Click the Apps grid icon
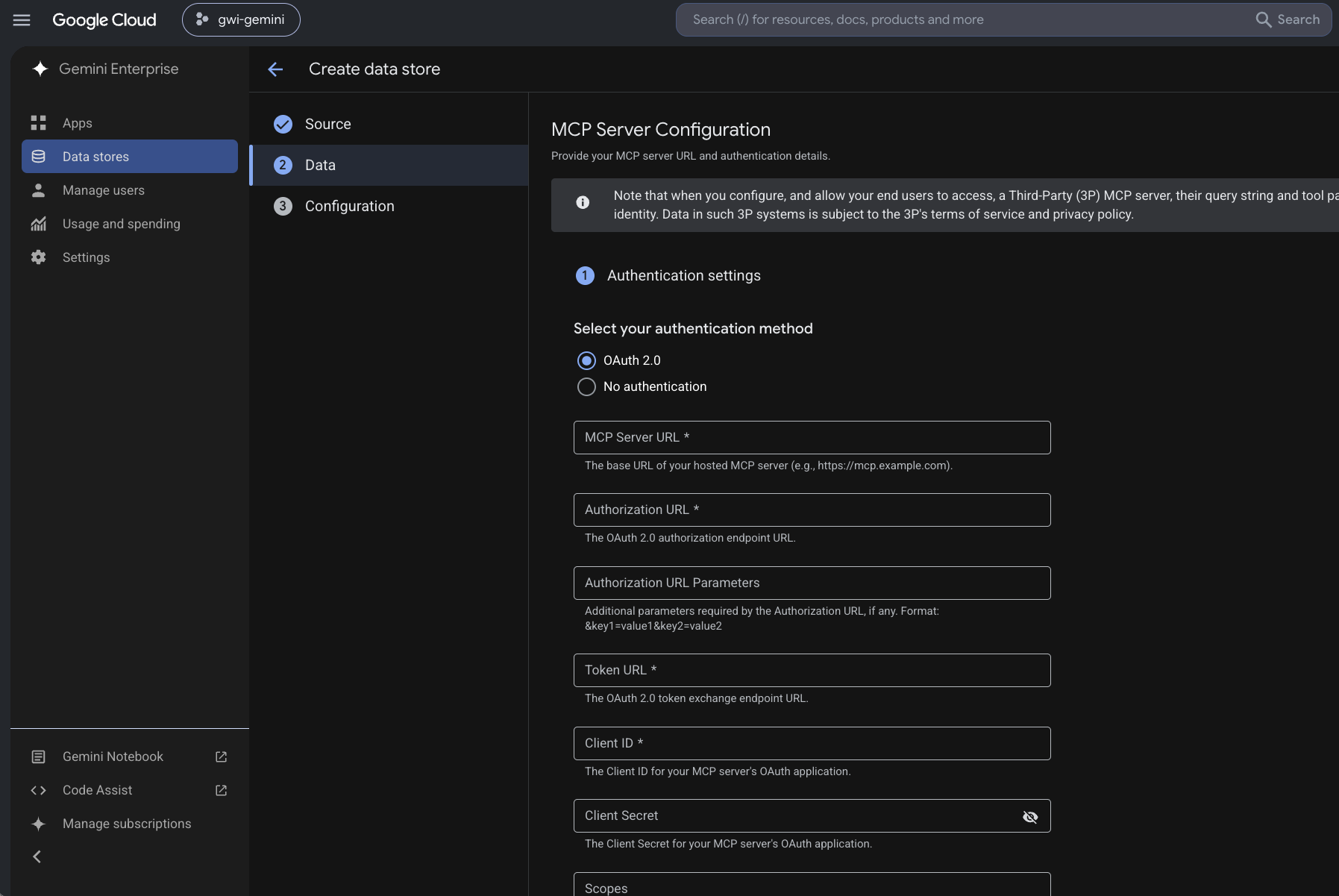The width and height of the screenshot is (1339, 896). point(39,123)
